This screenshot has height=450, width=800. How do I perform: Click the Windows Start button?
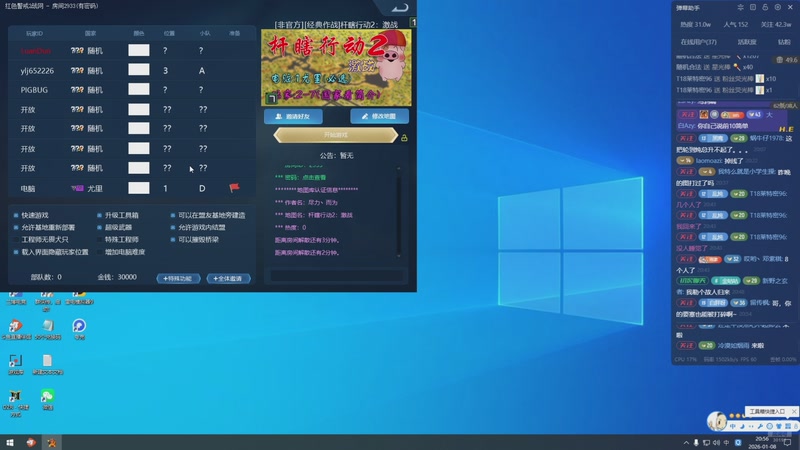[10, 443]
